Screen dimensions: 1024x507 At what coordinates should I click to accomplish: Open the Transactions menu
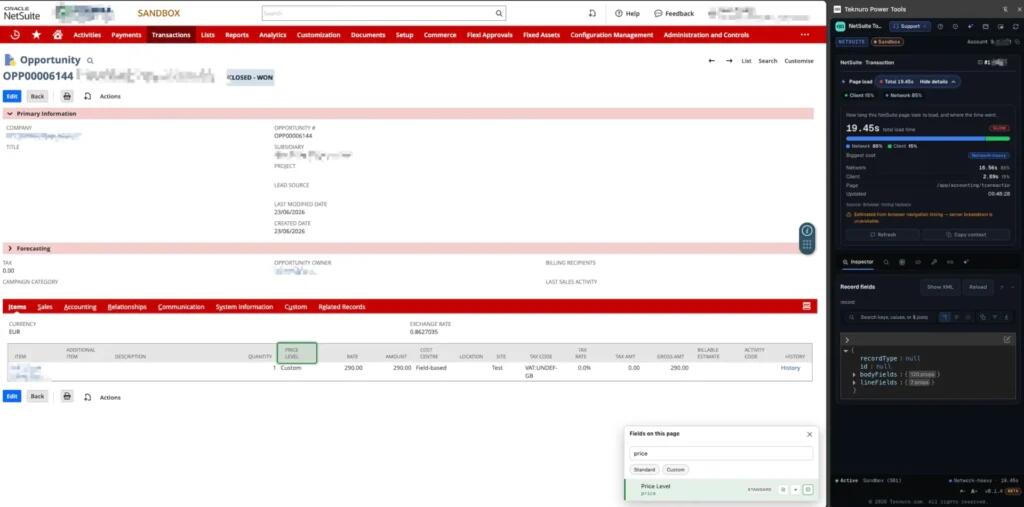click(171, 35)
